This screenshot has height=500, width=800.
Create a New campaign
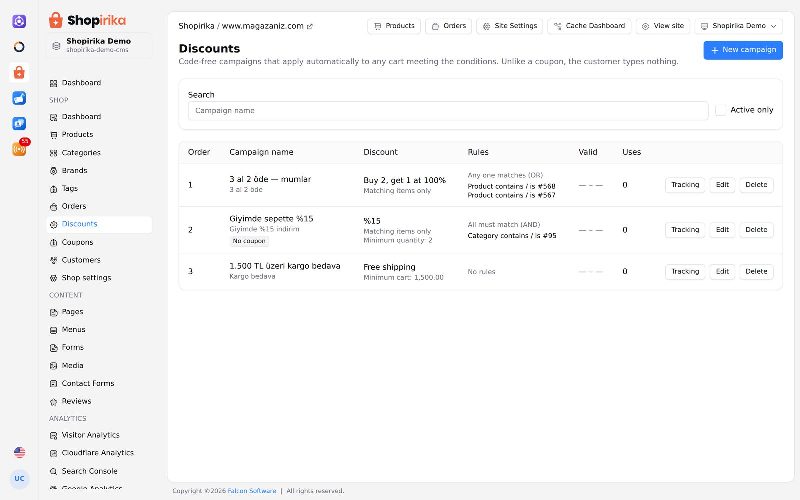click(743, 50)
